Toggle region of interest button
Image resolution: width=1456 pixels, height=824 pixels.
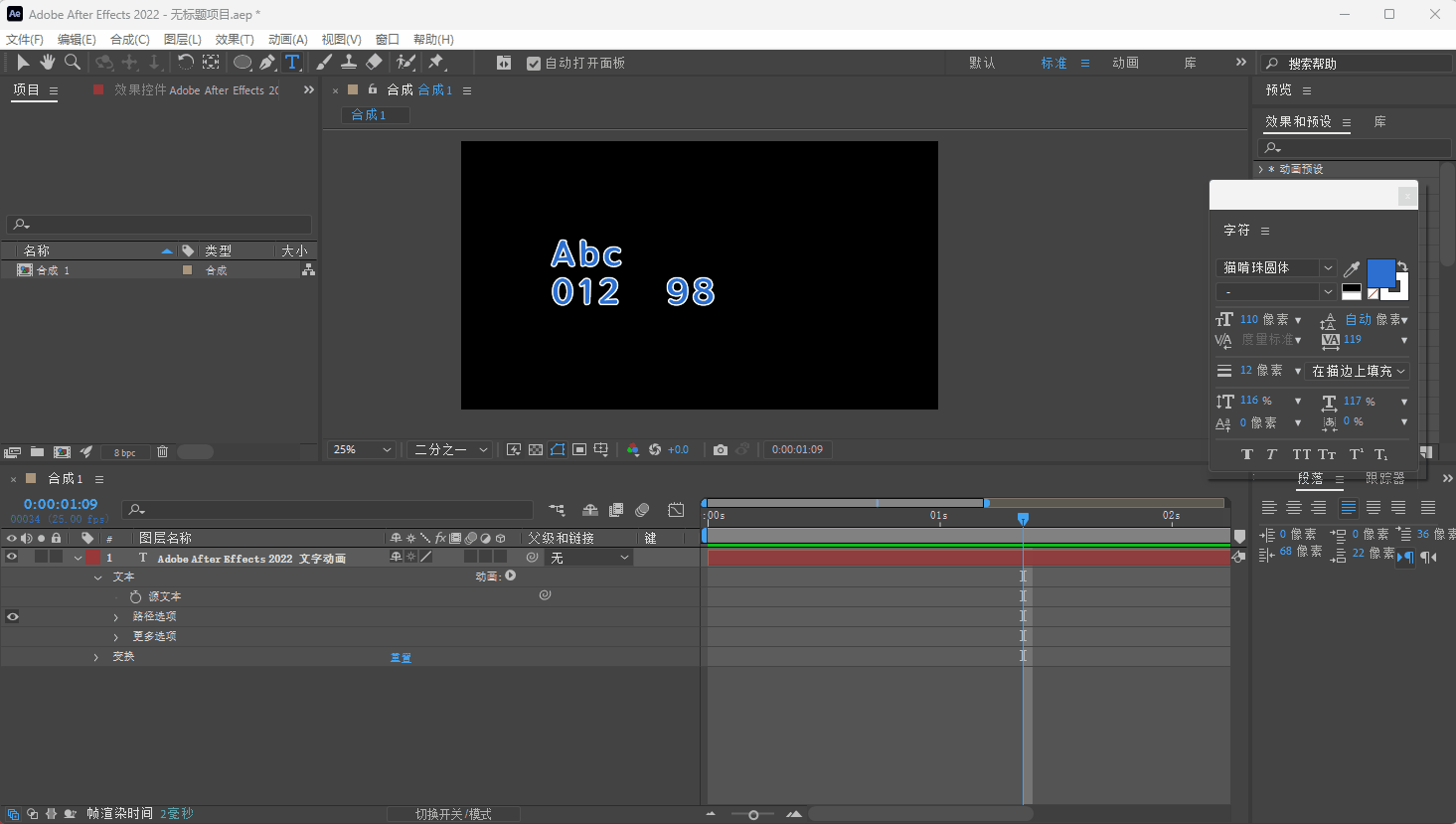(x=579, y=450)
